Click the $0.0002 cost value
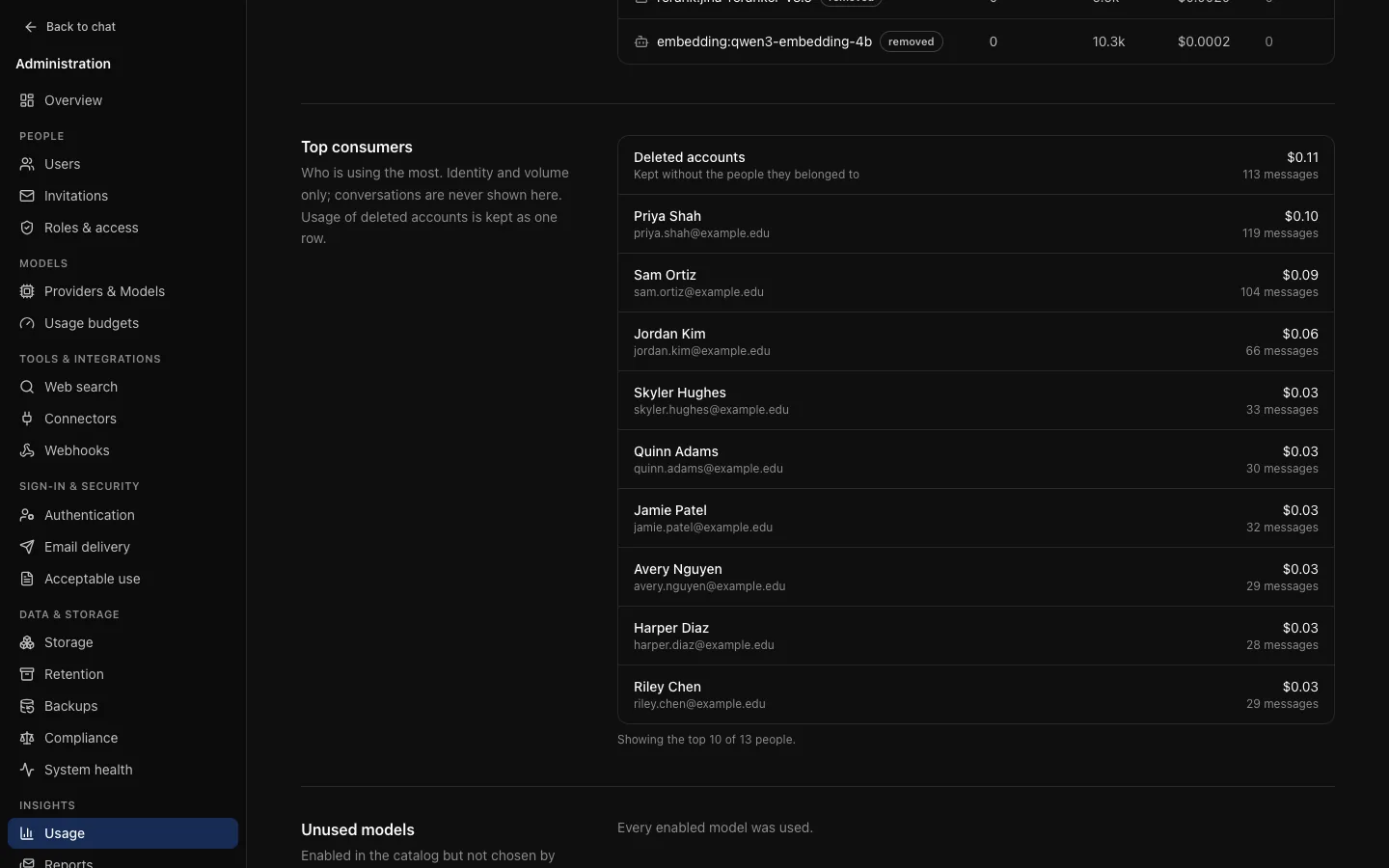This screenshot has width=1389, height=868. coord(1204,41)
